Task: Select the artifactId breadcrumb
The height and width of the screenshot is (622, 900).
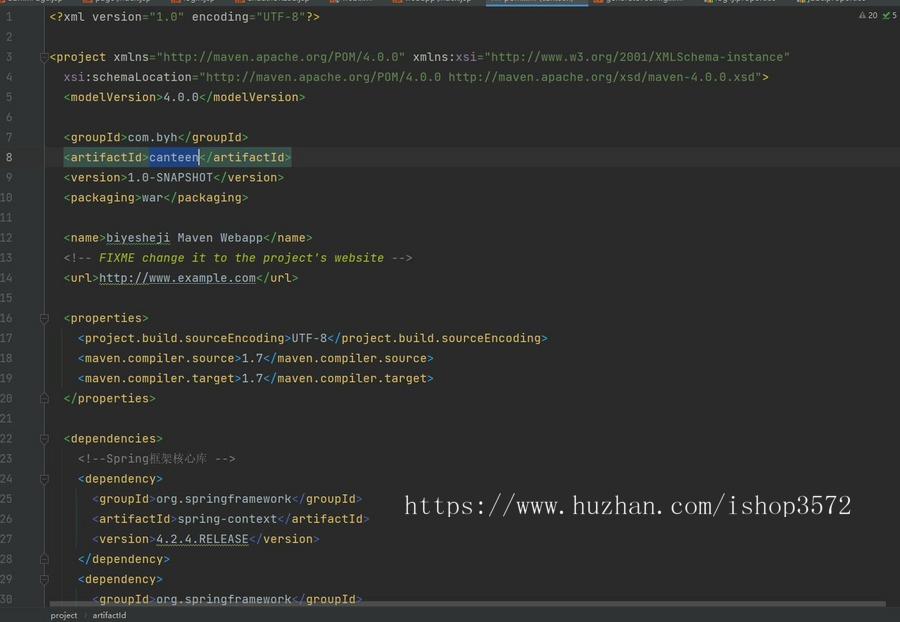Action: point(109,615)
